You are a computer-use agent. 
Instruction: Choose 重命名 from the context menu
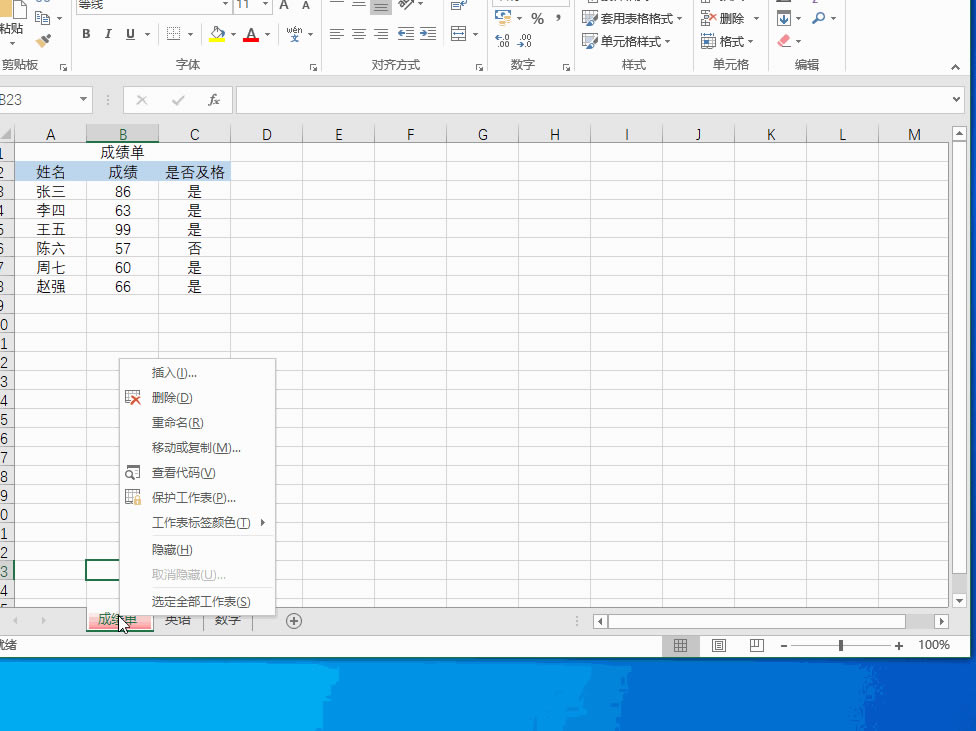178,423
